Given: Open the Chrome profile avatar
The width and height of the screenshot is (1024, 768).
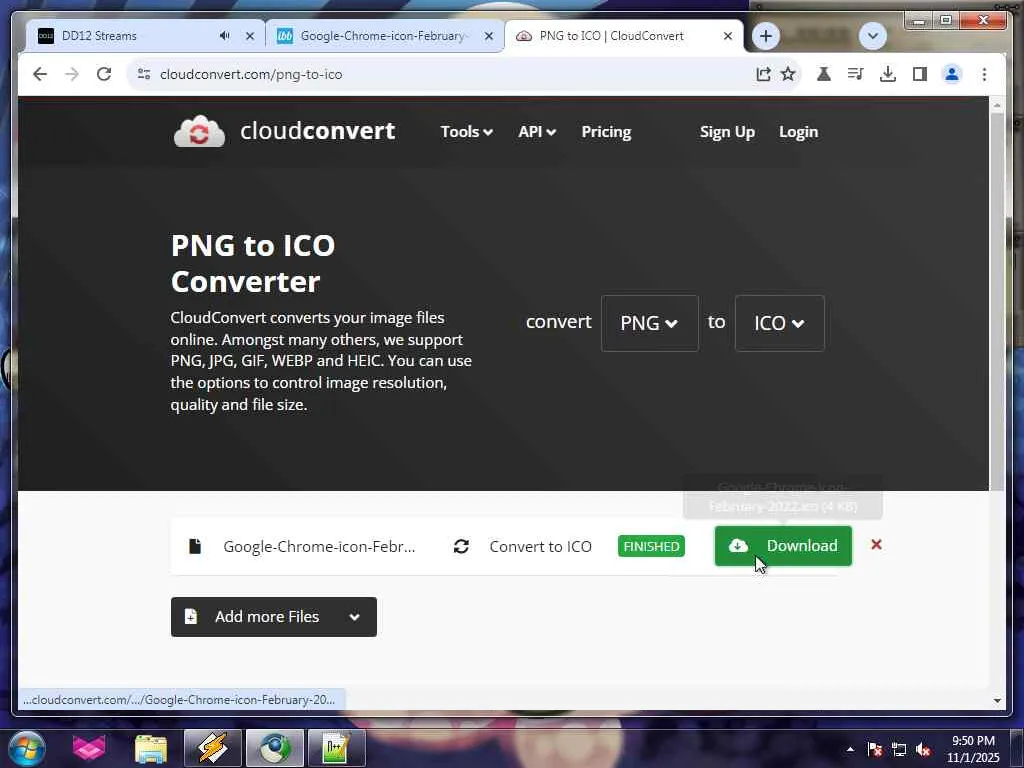Looking at the screenshot, I should pyautogui.click(x=952, y=74).
